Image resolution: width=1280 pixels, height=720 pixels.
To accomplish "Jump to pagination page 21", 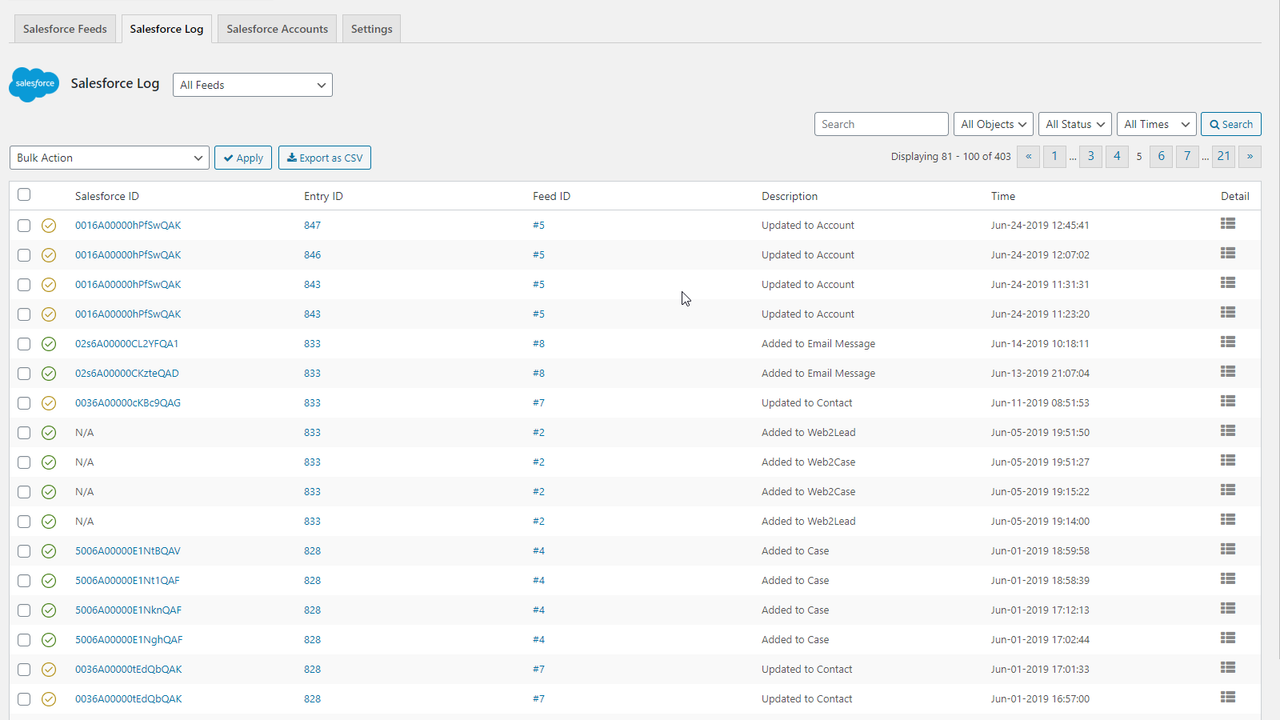I will (1223, 156).
